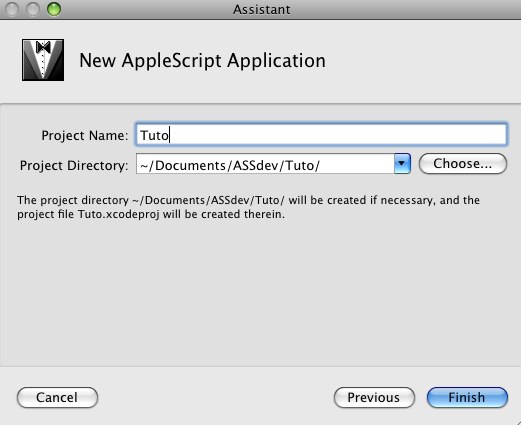Click the Assistant window title
This screenshot has height=425, width=521.
261,9
